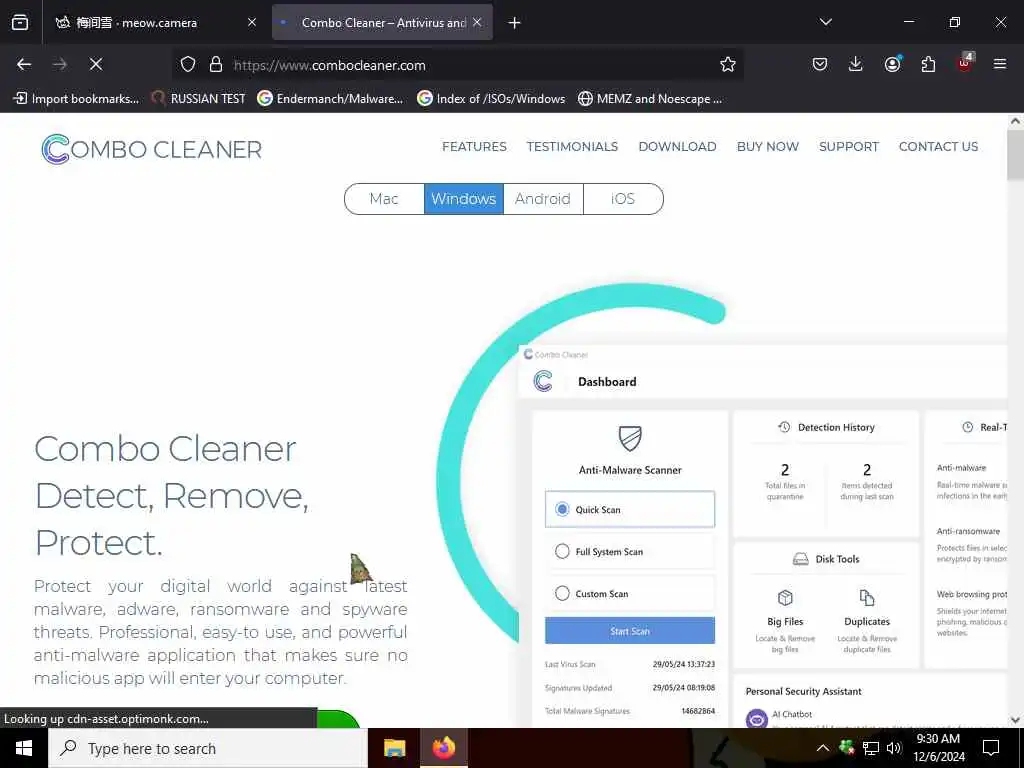Switch platform selector to Mac
This screenshot has width=1024, height=768.
coord(384,199)
